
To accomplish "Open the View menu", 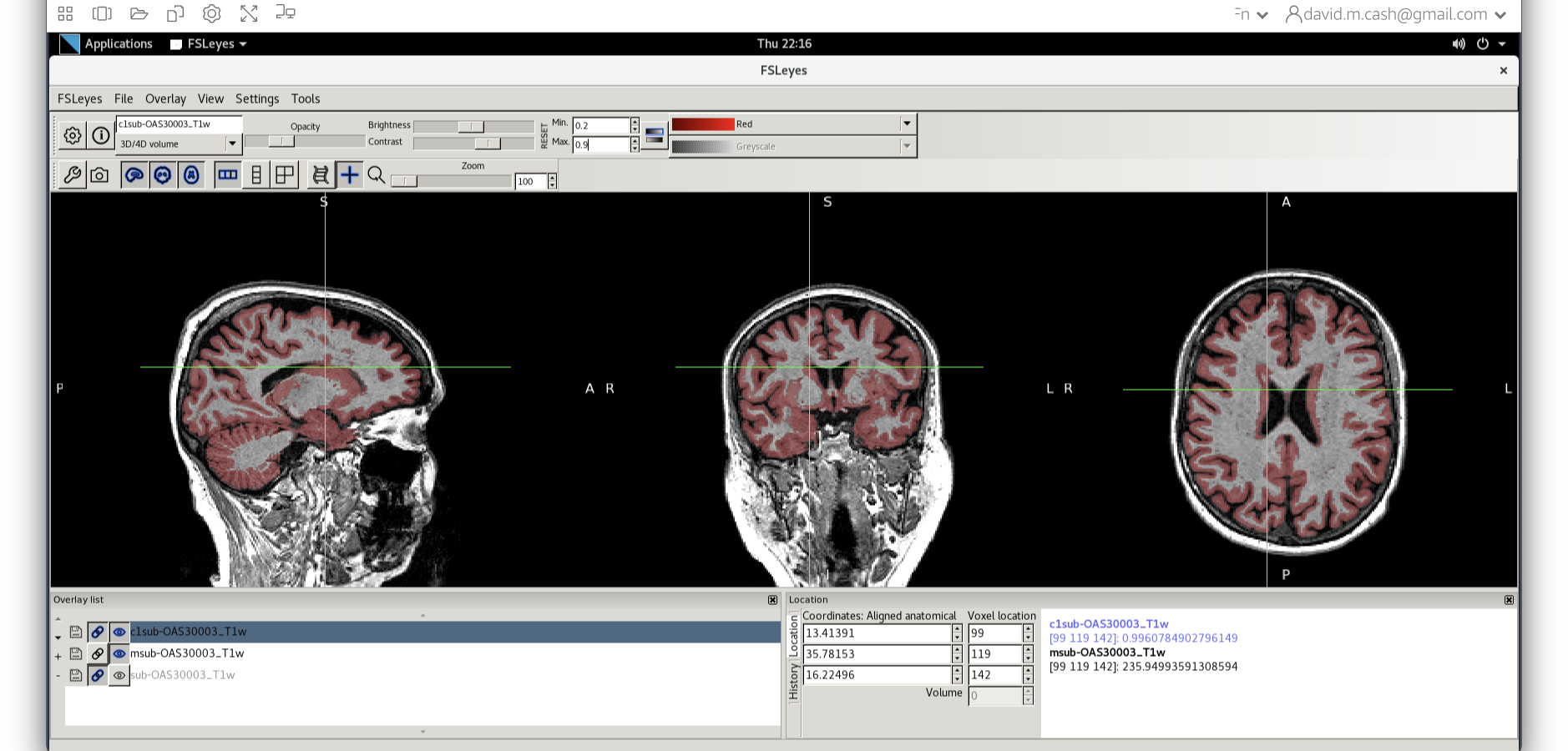I will pyautogui.click(x=210, y=98).
